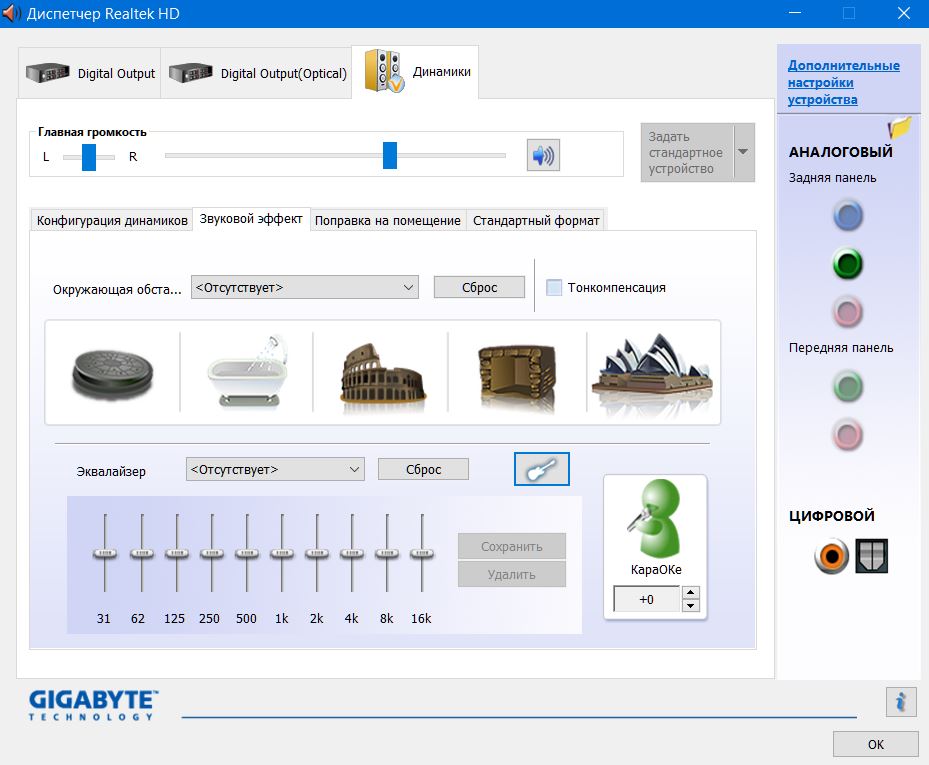Decrease the KaraOKe key value
This screenshot has width=929, height=765.
point(691,606)
